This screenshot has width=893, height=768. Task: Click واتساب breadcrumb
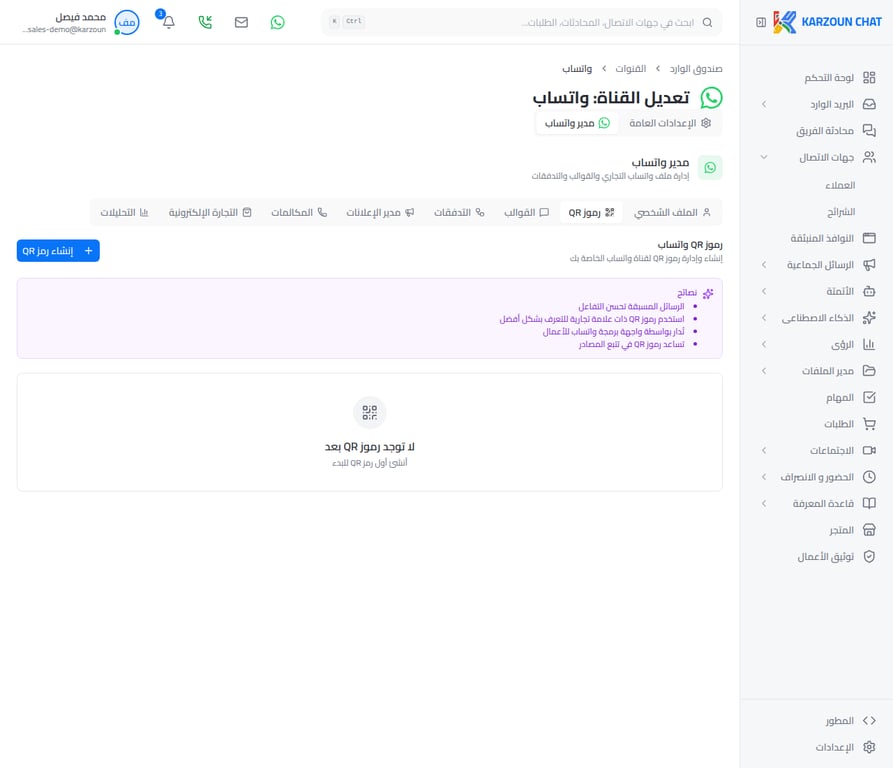point(577,69)
